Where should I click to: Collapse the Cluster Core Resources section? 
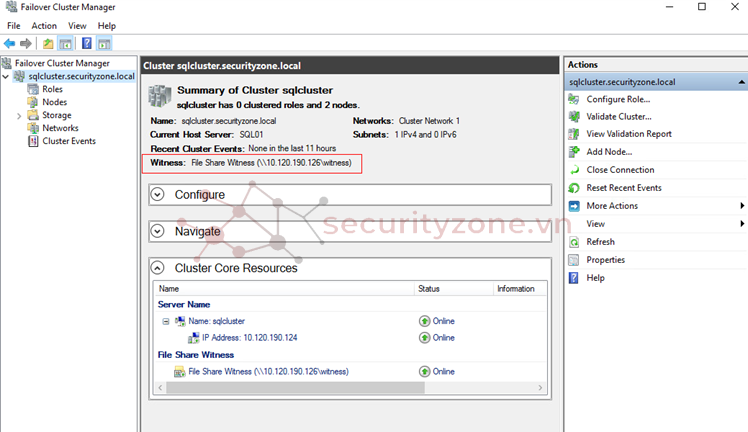coord(157,268)
